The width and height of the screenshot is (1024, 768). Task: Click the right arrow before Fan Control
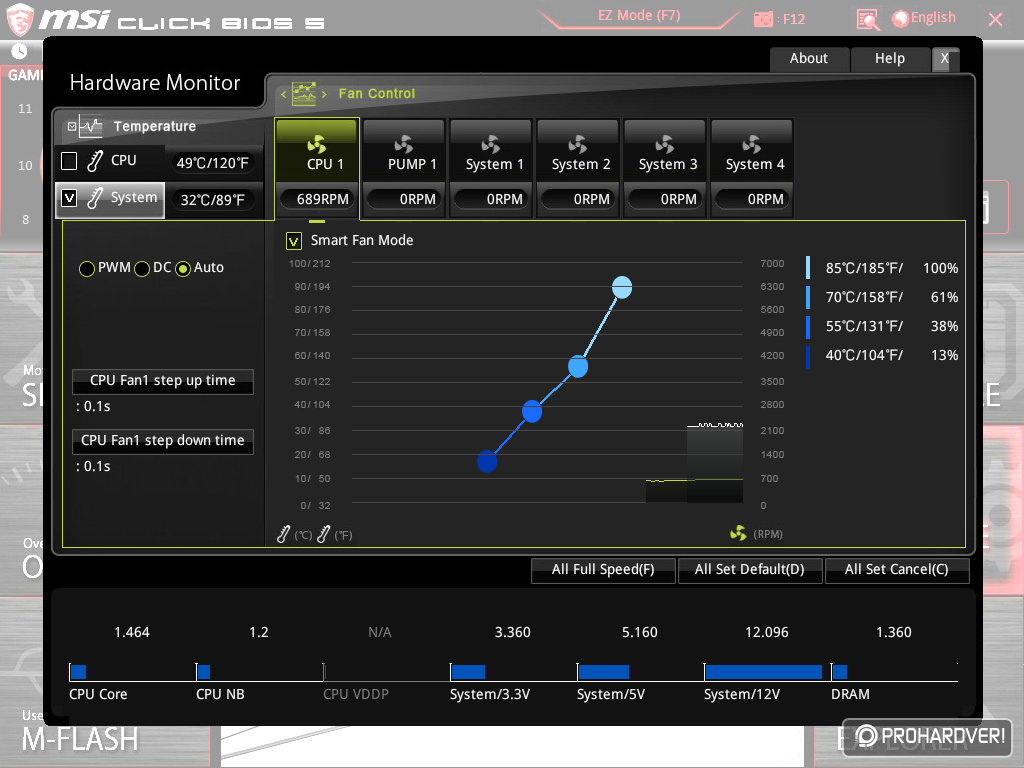[x=324, y=94]
